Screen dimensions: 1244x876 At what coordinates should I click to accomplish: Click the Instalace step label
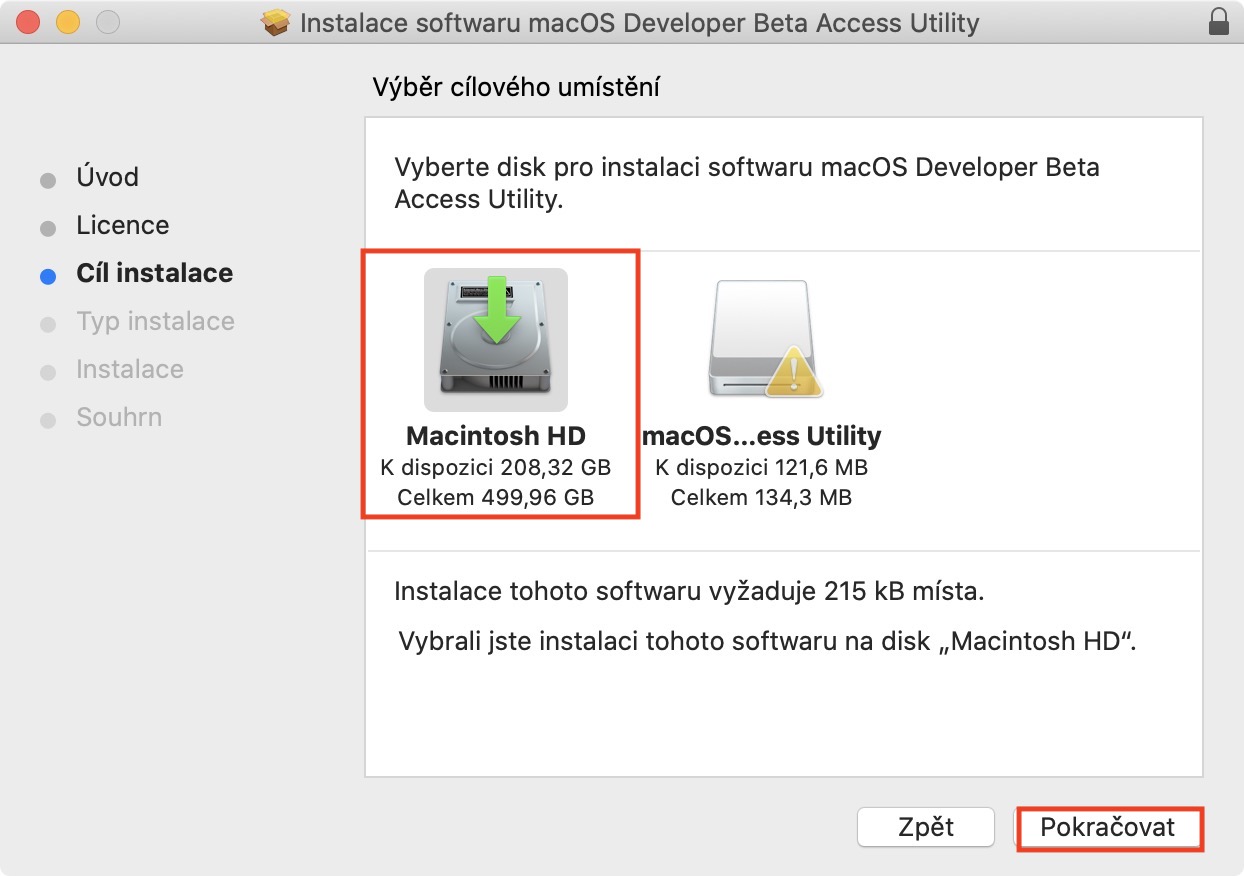click(x=130, y=370)
